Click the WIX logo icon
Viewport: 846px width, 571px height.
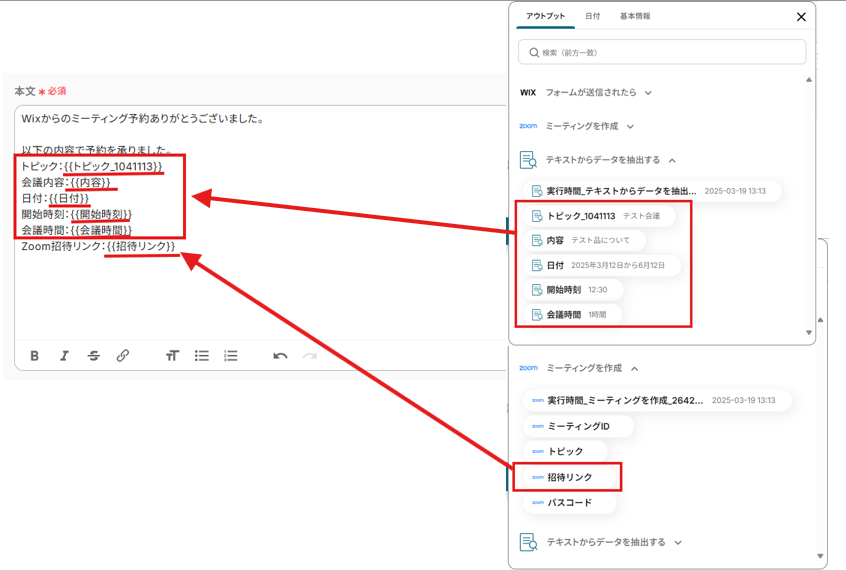pos(528,92)
